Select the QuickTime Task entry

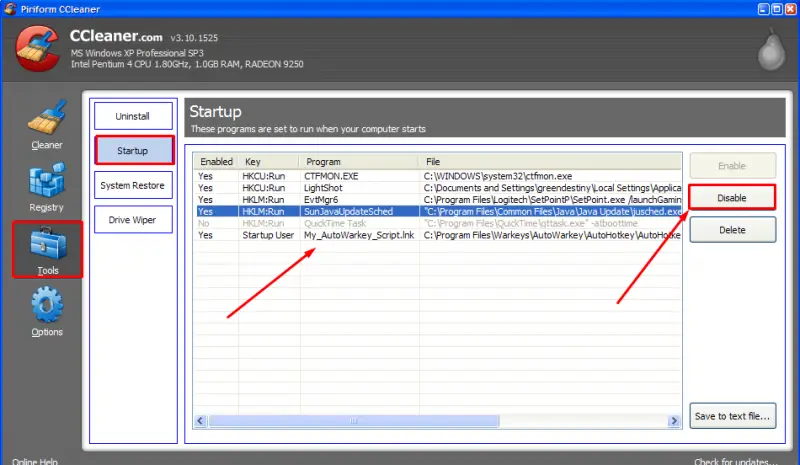coord(439,223)
